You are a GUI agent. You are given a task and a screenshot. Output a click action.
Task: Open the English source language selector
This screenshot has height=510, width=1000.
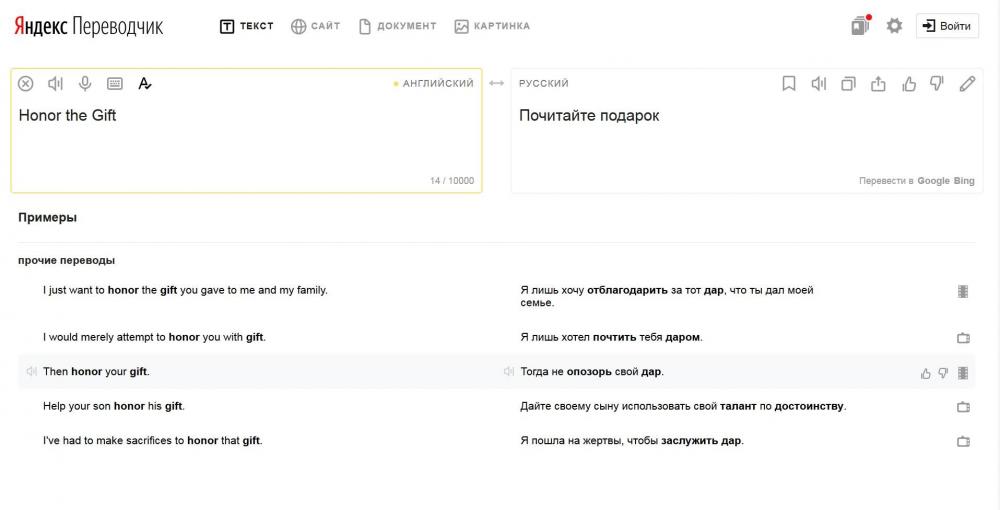pyautogui.click(x=437, y=84)
